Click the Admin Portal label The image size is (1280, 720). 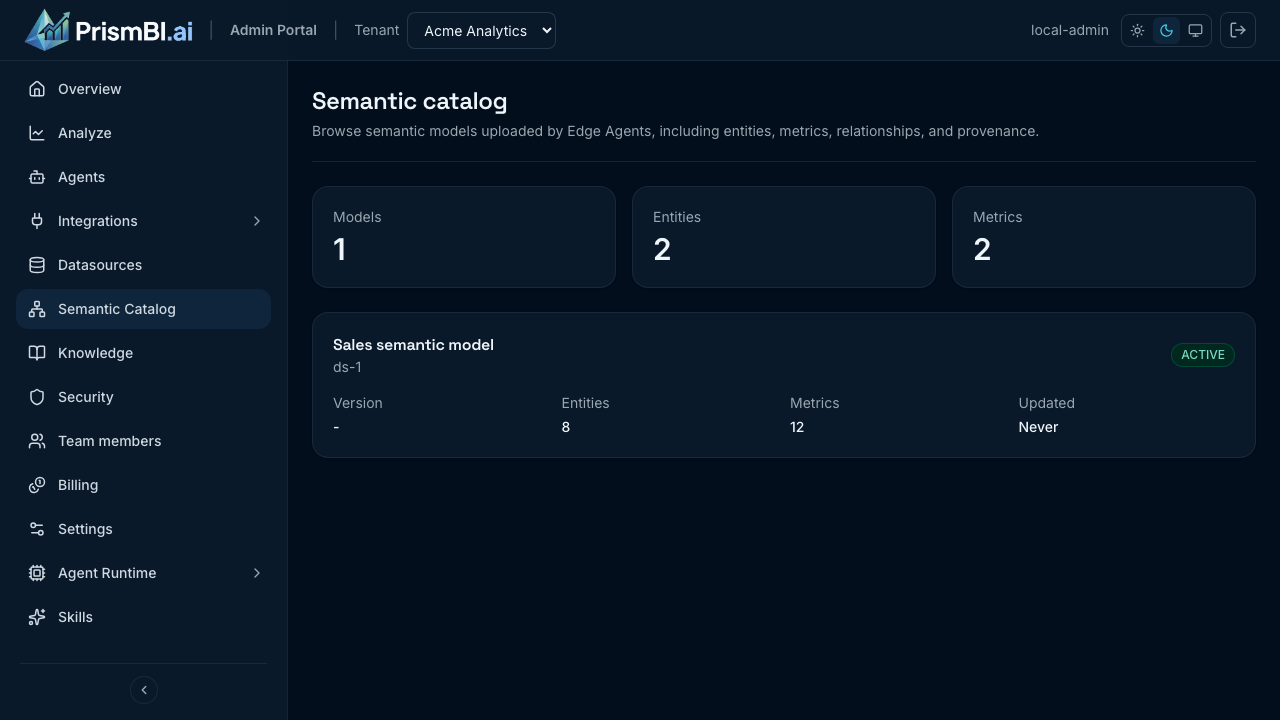click(273, 30)
